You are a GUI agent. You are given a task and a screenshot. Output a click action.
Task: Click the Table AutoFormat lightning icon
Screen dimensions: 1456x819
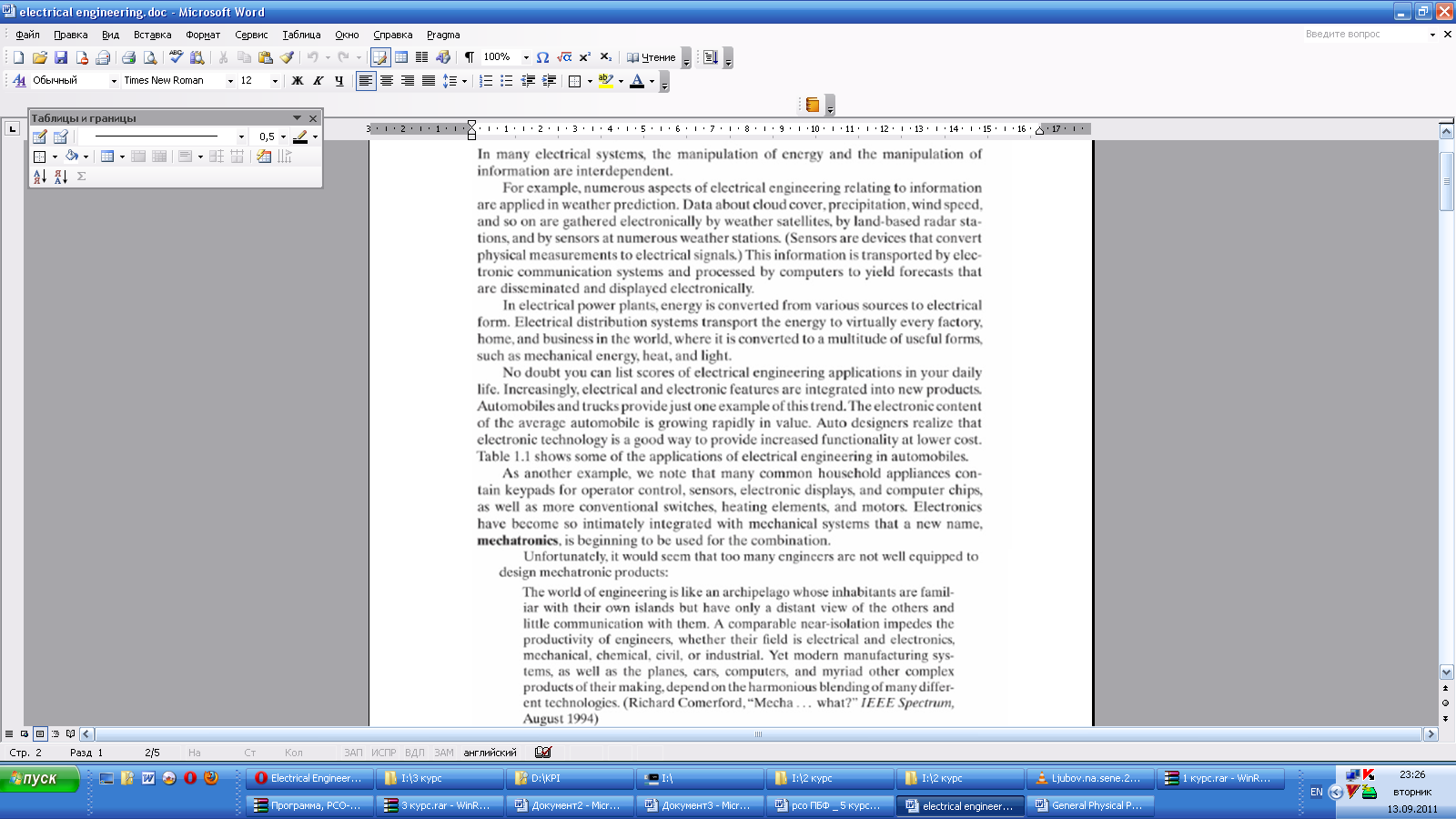[264, 157]
